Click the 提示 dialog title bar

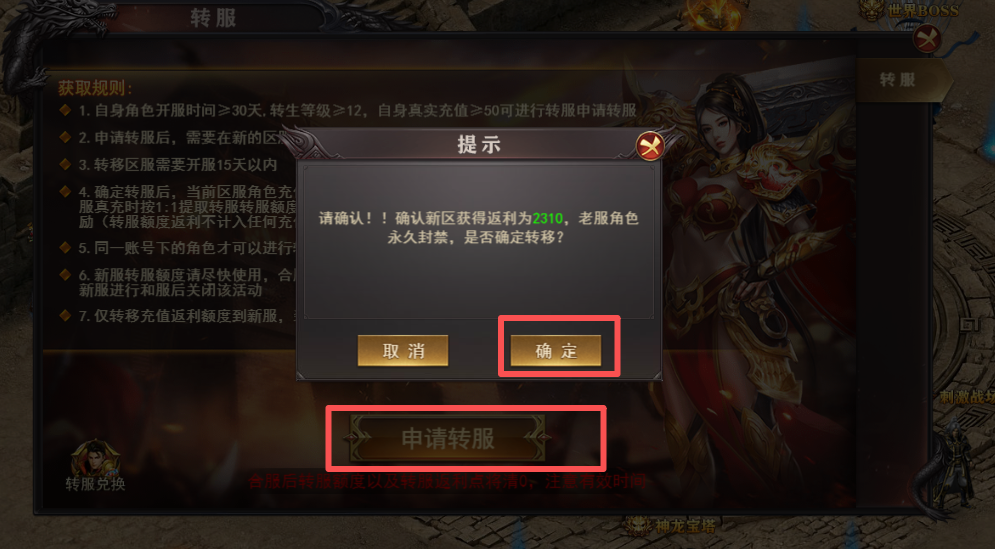tap(479, 145)
